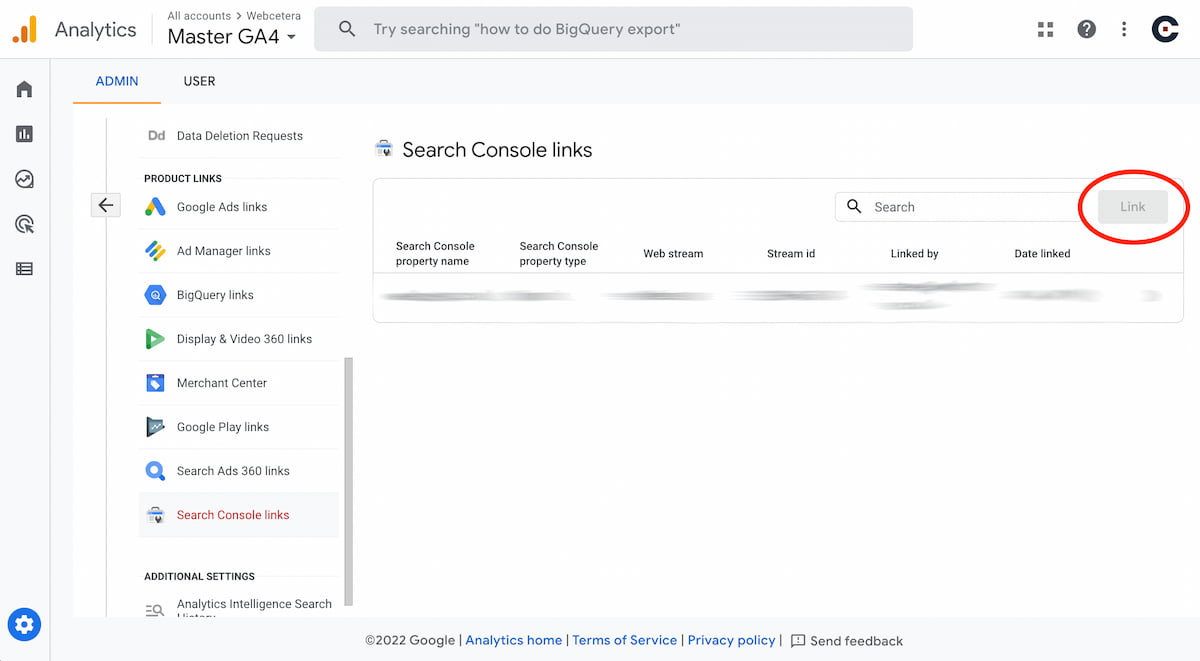
Task: Click the Search Ads 360 magnifier icon
Action: pyautogui.click(x=155, y=471)
